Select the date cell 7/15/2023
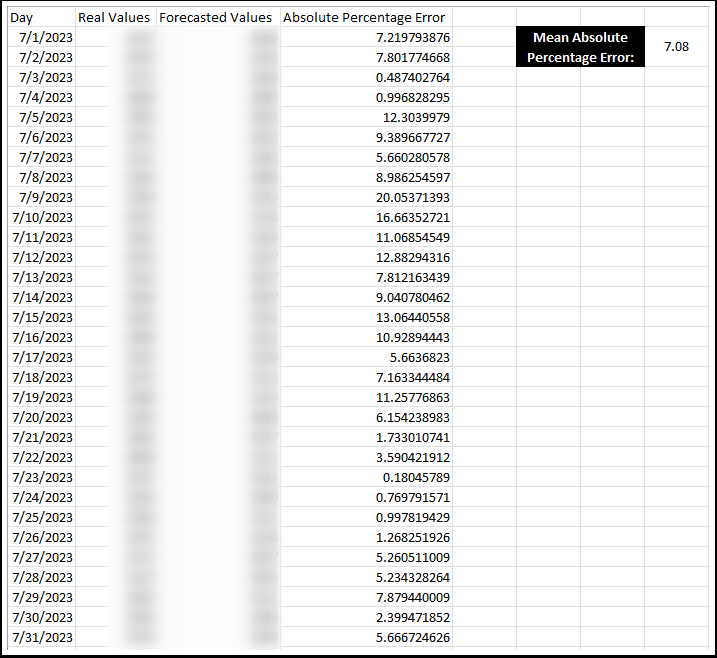The image size is (717, 658). [42, 317]
